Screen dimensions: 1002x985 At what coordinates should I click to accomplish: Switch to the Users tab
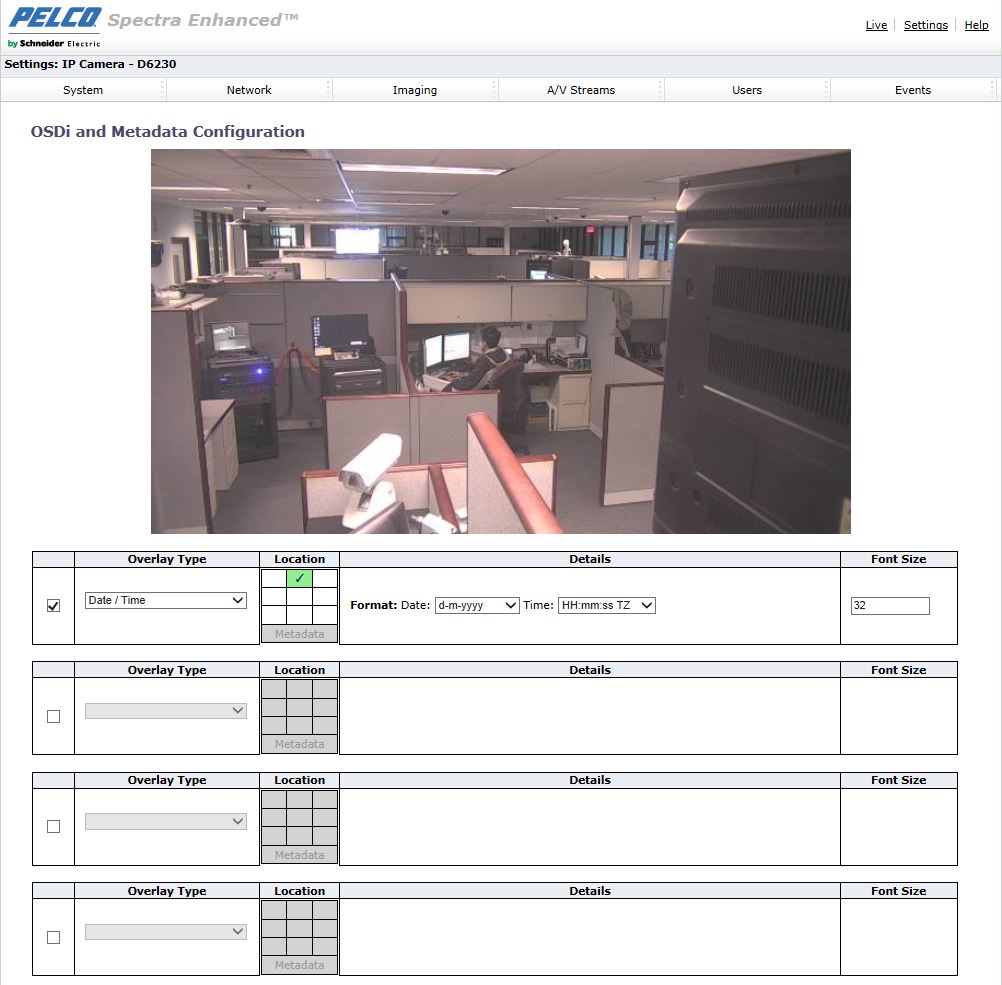click(x=746, y=90)
